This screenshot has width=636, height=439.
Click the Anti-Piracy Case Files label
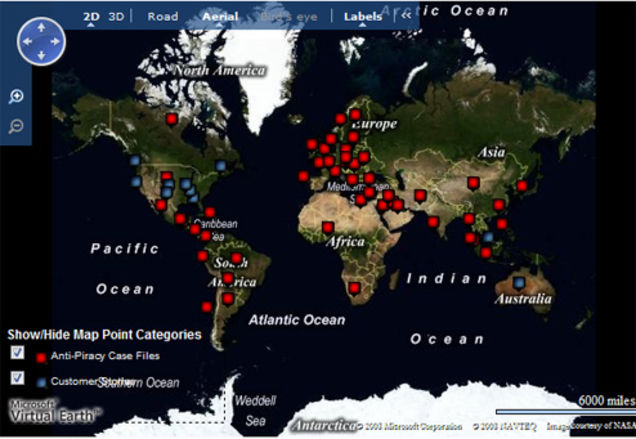coord(105,356)
